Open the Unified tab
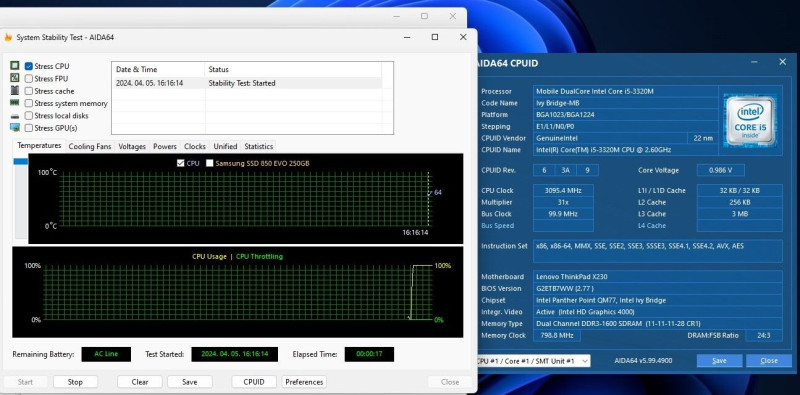This screenshot has width=800, height=395. pyautogui.click(x=225, y=146)
